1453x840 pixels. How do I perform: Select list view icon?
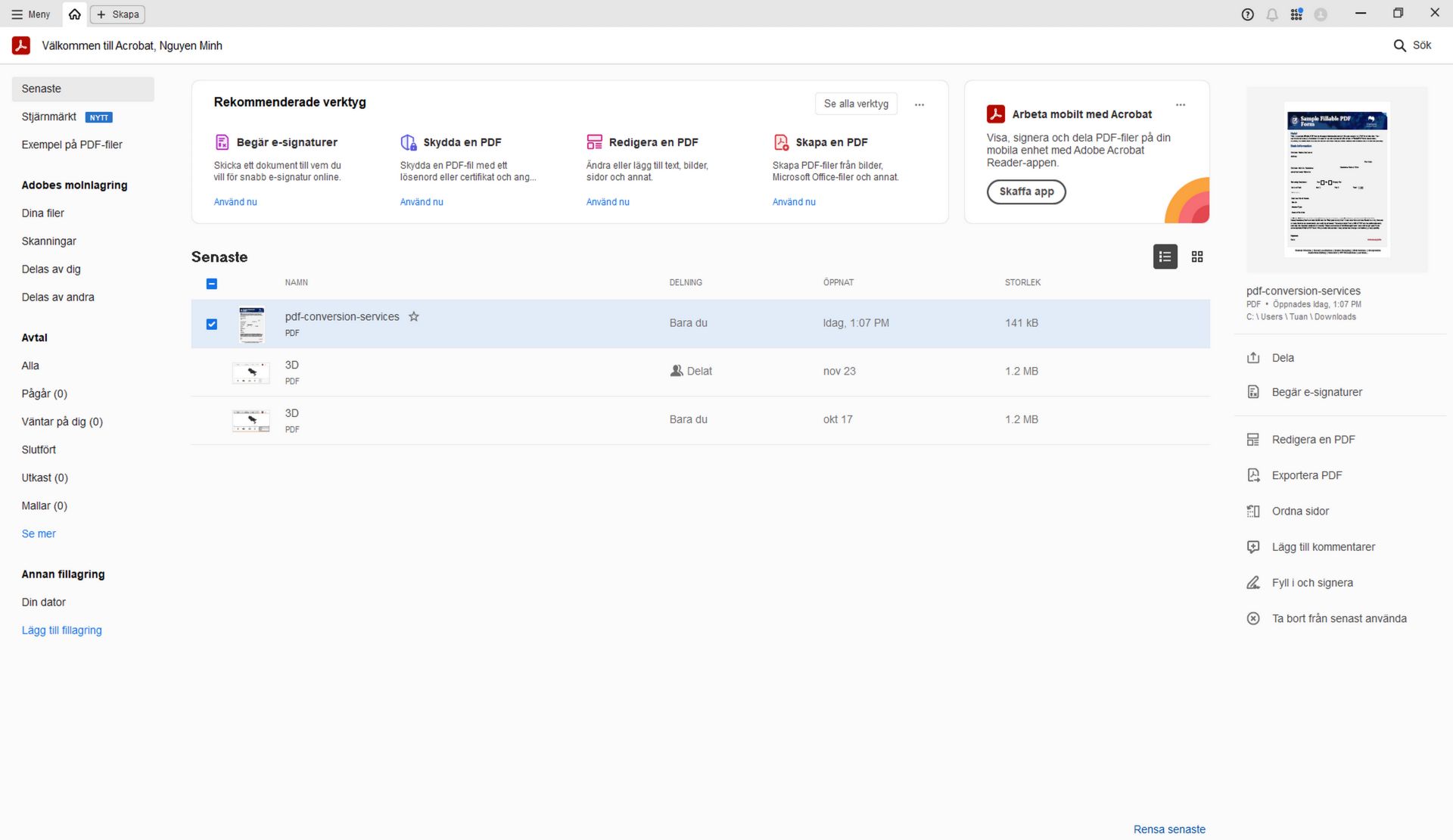pyautogui.click(x=1165, y=257)
